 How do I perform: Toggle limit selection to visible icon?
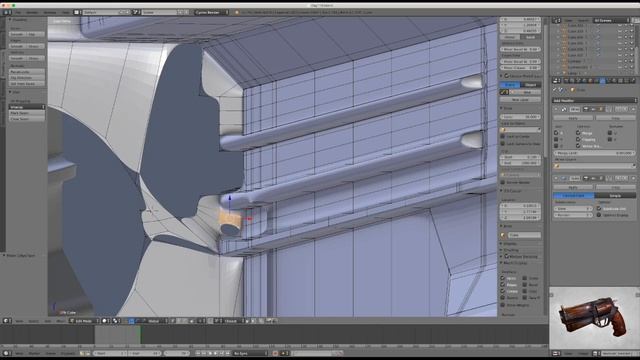pyautogui.click(x=191, y=321)
